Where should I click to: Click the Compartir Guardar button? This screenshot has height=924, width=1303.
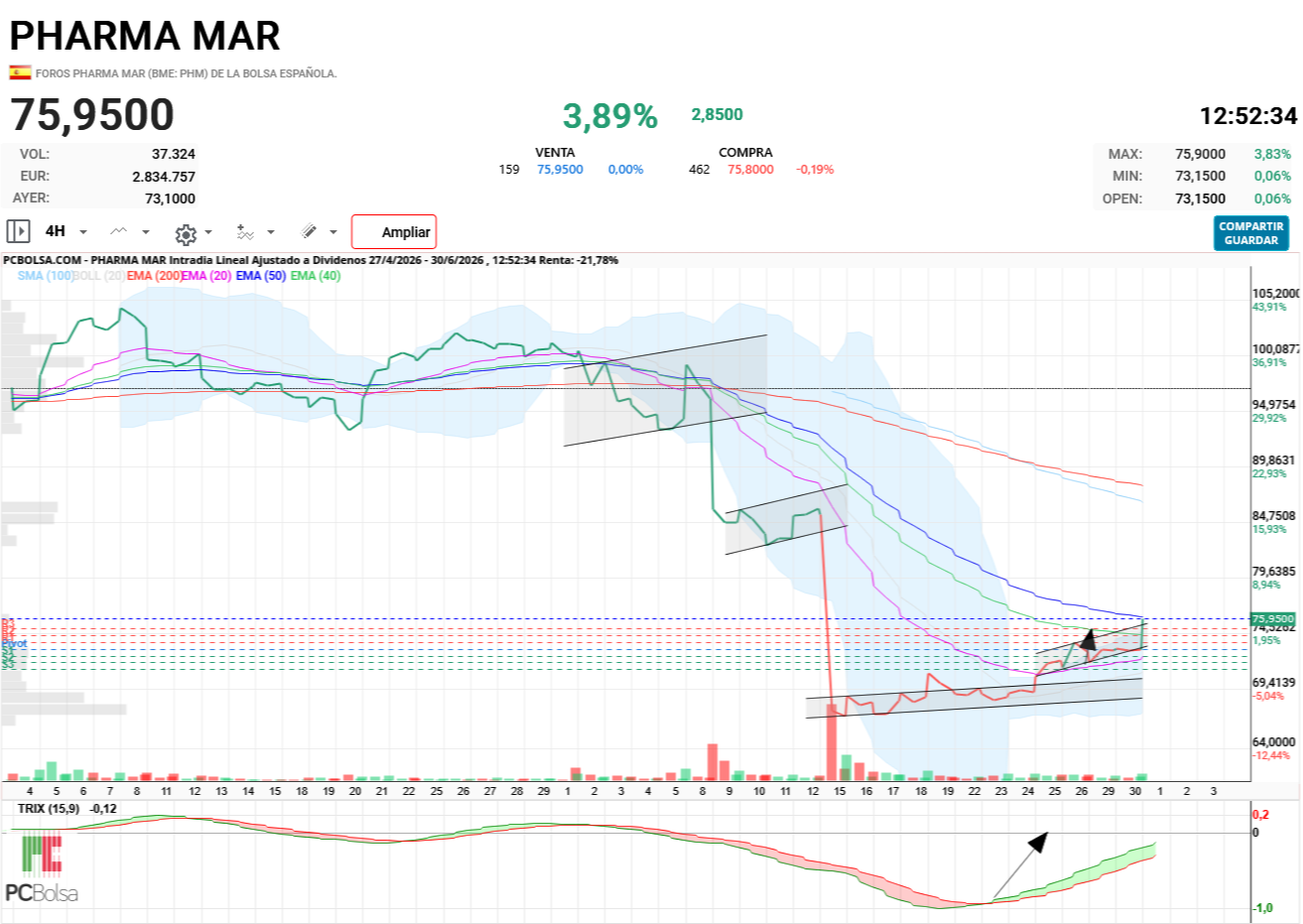coord(1251,233)
